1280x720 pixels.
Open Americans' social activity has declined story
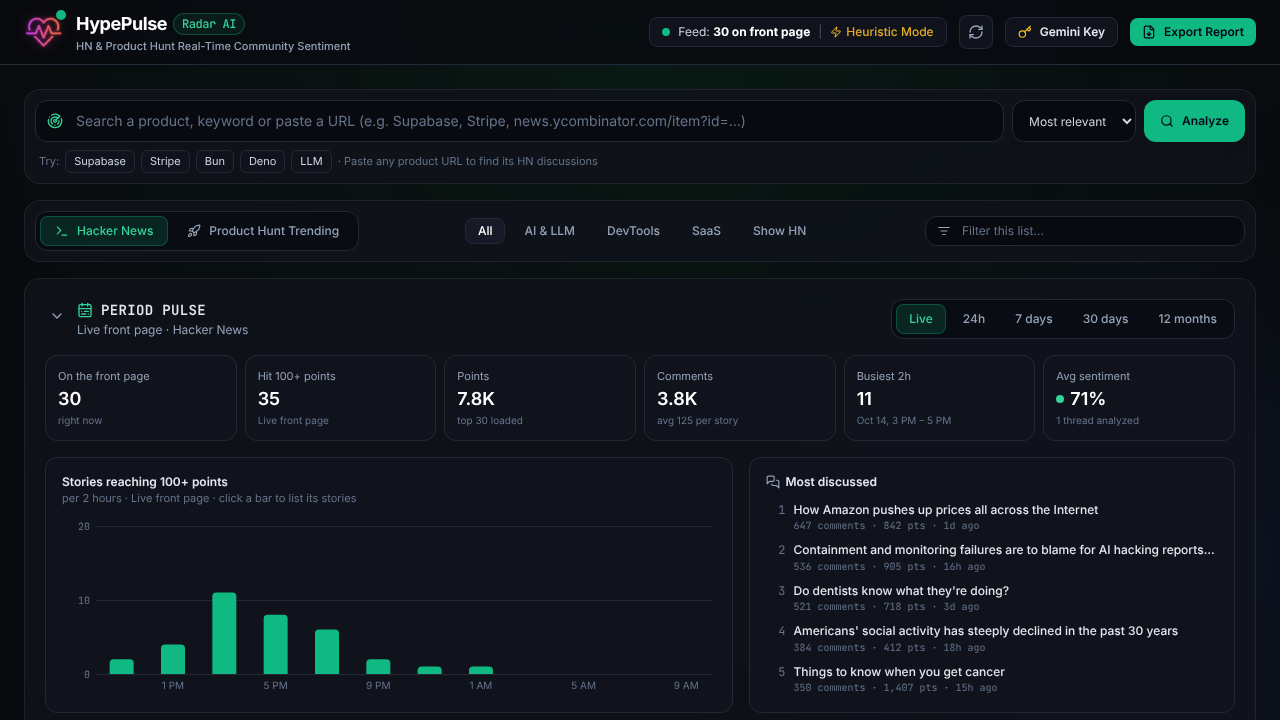tap(985, 631)
